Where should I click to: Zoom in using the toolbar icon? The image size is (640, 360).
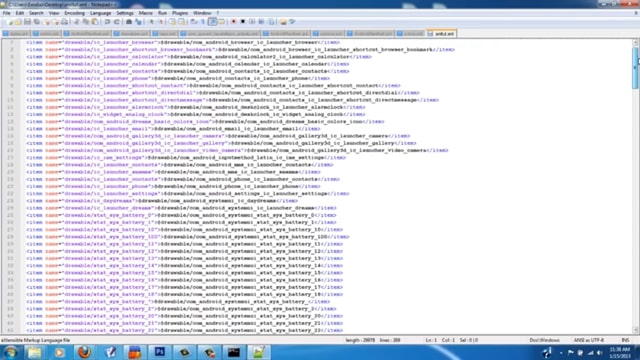click(x=151, y=22)
